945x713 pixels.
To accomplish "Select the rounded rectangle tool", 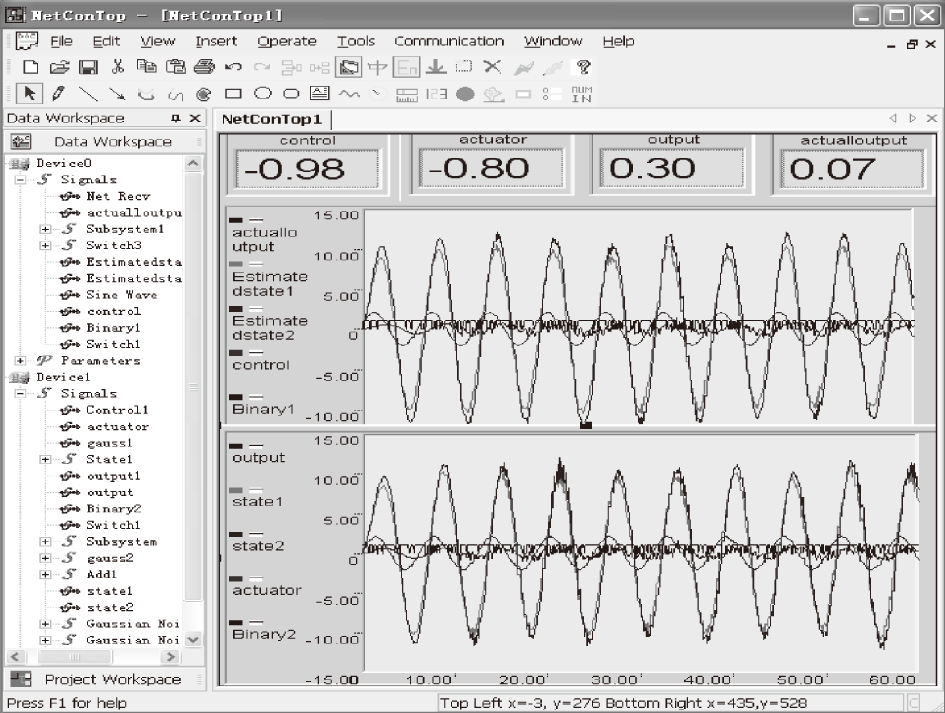I will 291,93.
